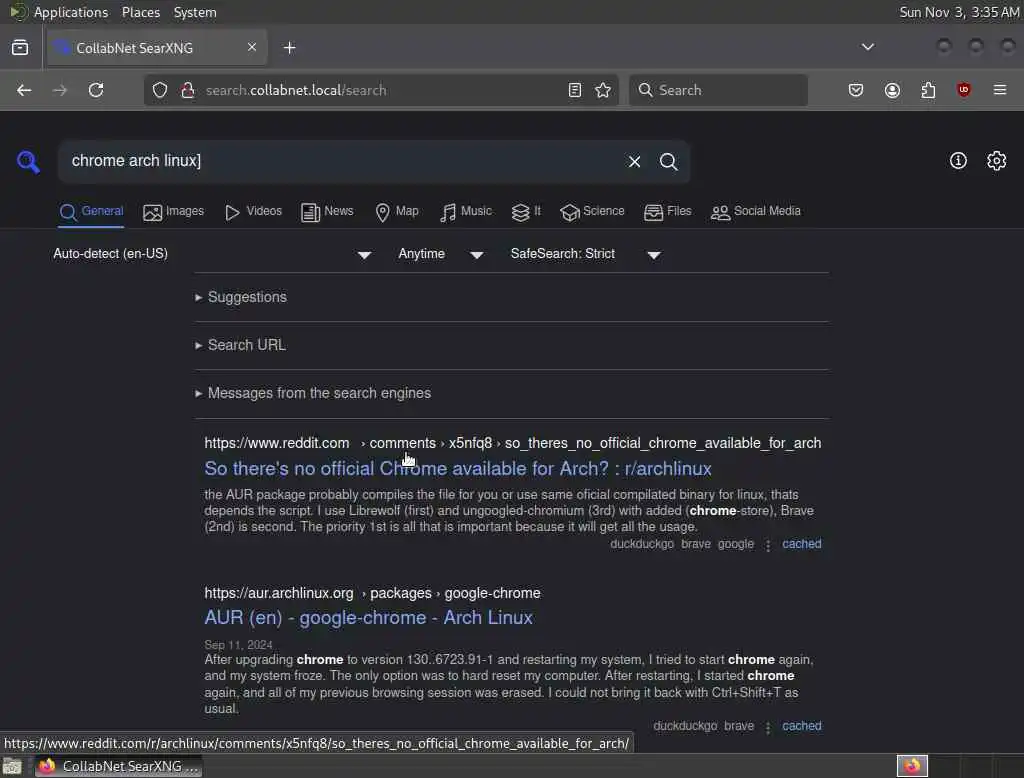Open SearXNG preferences gear icon

(997, 161)
